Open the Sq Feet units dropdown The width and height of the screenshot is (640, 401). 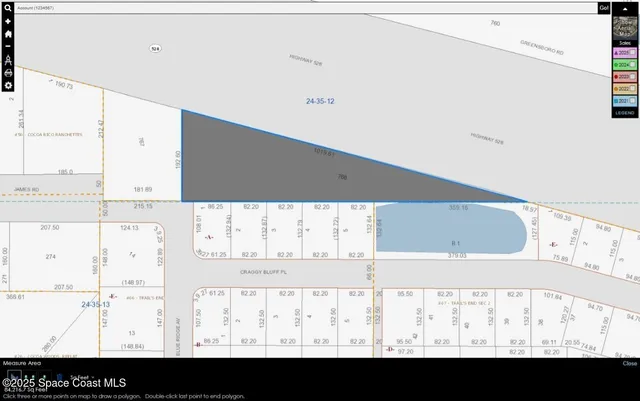pos(82,378)
